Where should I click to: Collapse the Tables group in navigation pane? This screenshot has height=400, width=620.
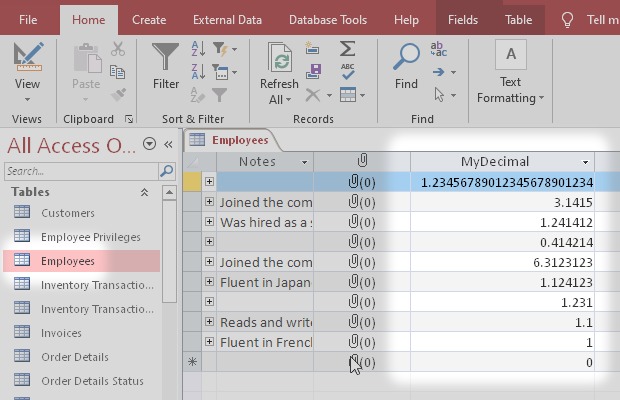[x=144, y=192]
